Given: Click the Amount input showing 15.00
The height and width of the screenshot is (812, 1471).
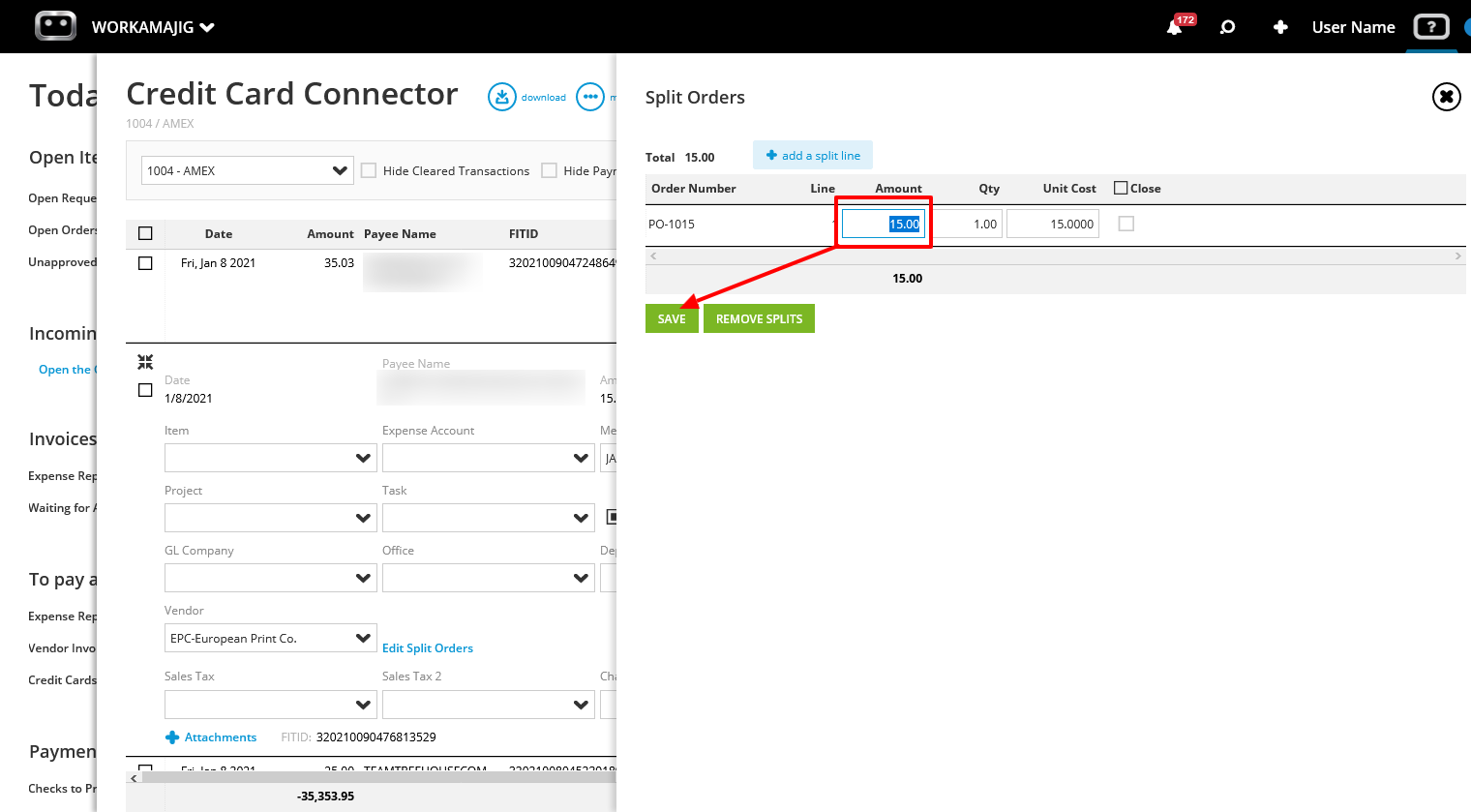Looking at the screenshot, I should [x=883, y=223].
